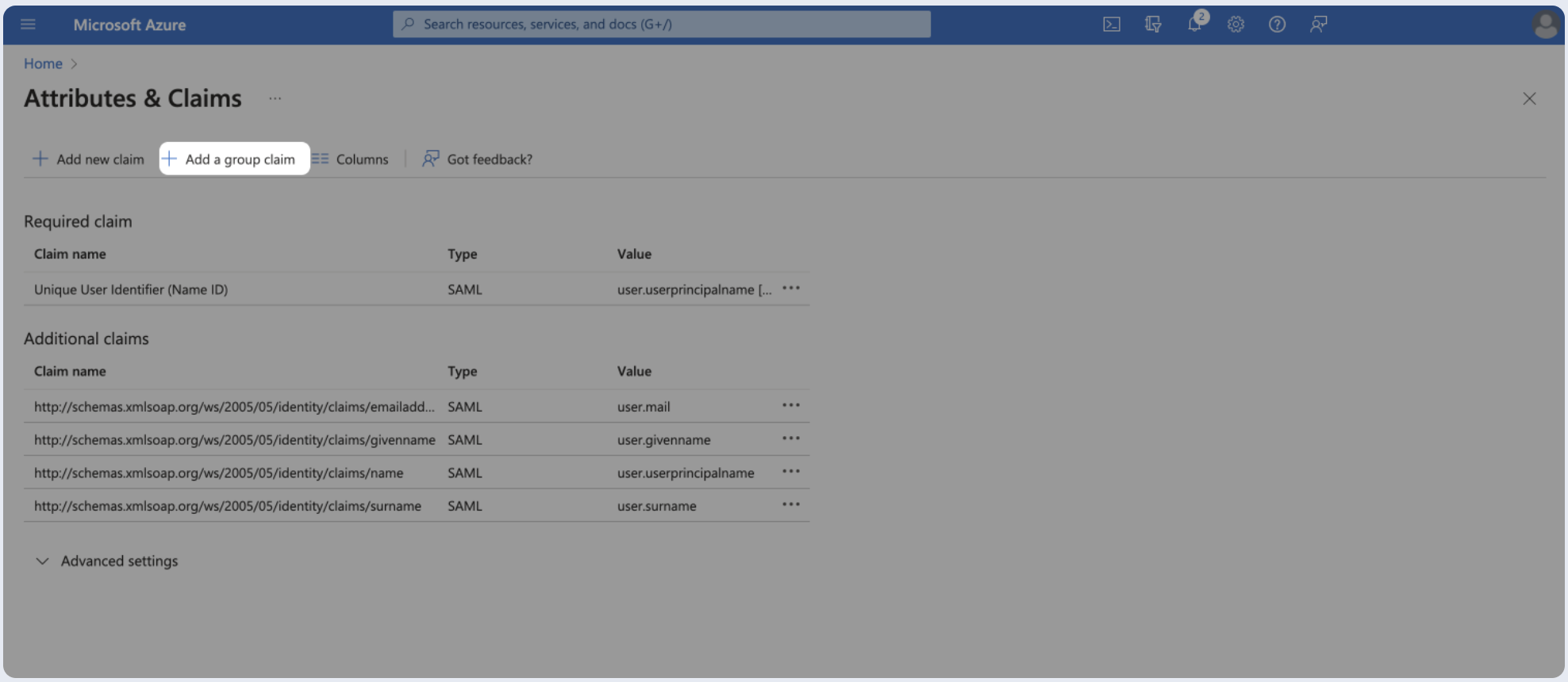1568x682 pixels.
Task: Open portal settings gear
Action: pos(1236,25)
